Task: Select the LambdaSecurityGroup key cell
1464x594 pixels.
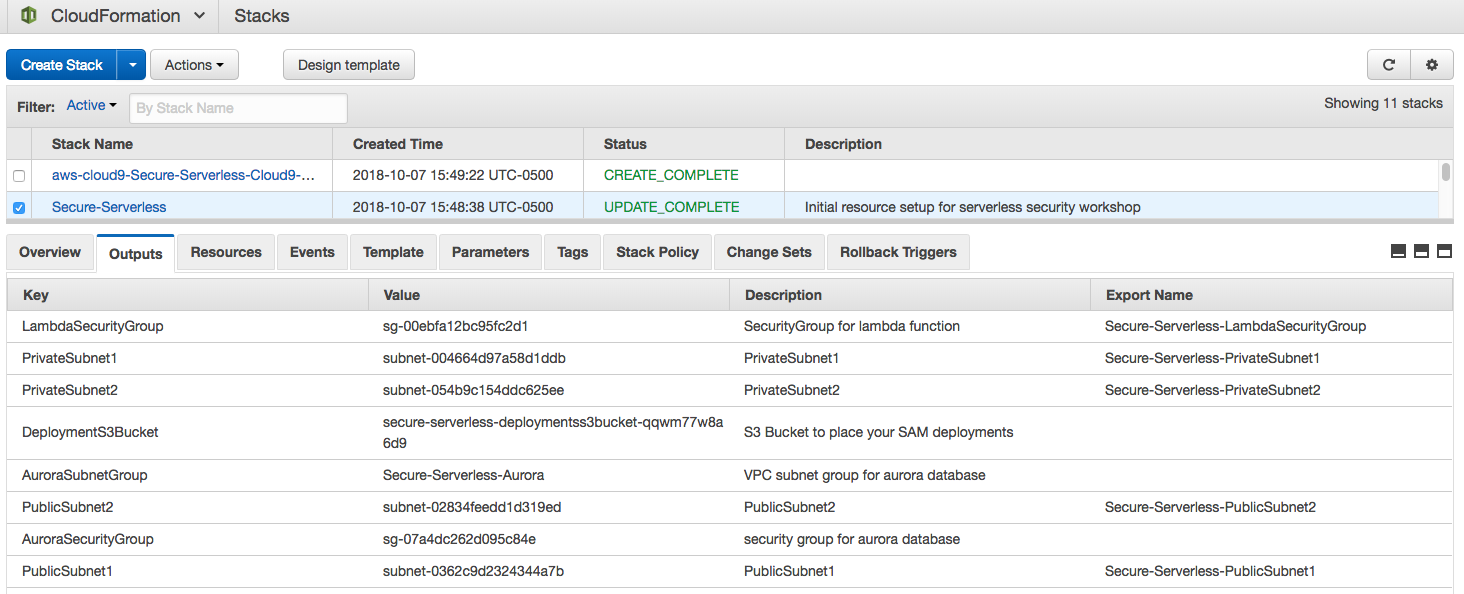Action: point(93,326)
